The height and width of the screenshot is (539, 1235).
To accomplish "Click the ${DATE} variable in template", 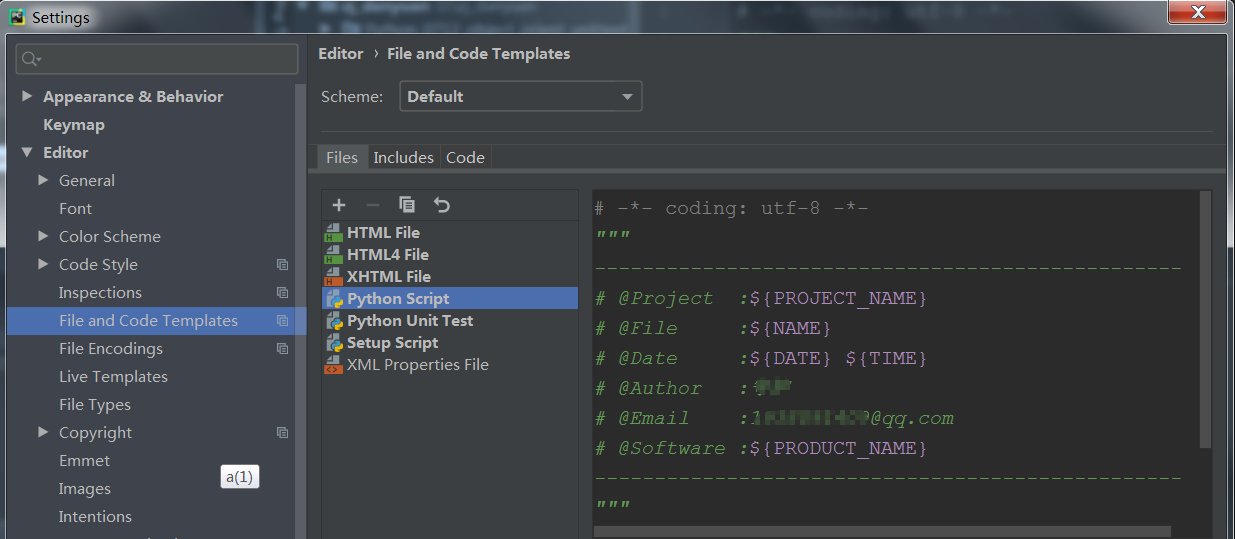I will click(x=790, y=358).
